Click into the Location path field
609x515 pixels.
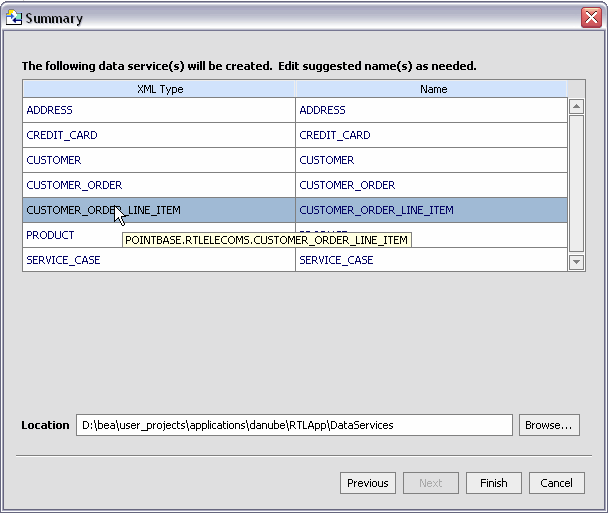[x=294, y=425]
